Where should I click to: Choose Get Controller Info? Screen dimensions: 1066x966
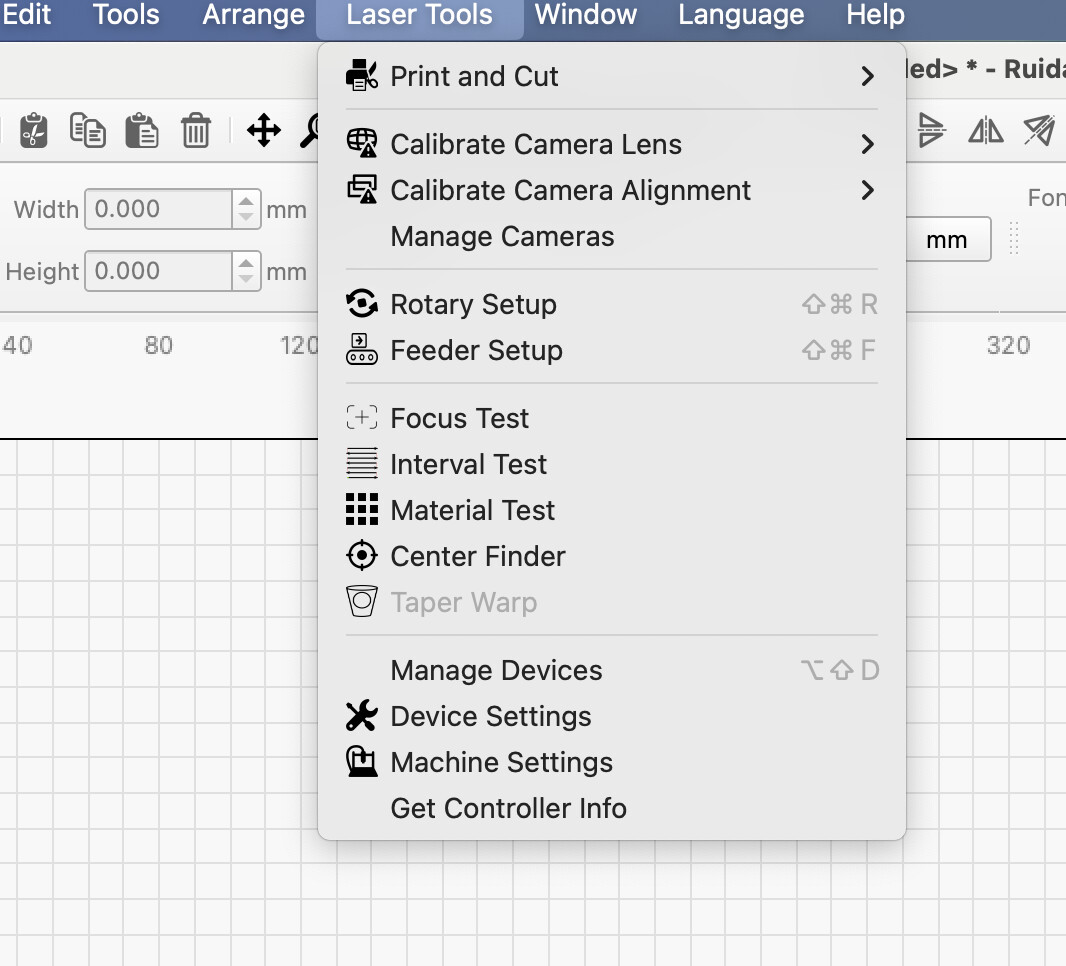[508, 809]
